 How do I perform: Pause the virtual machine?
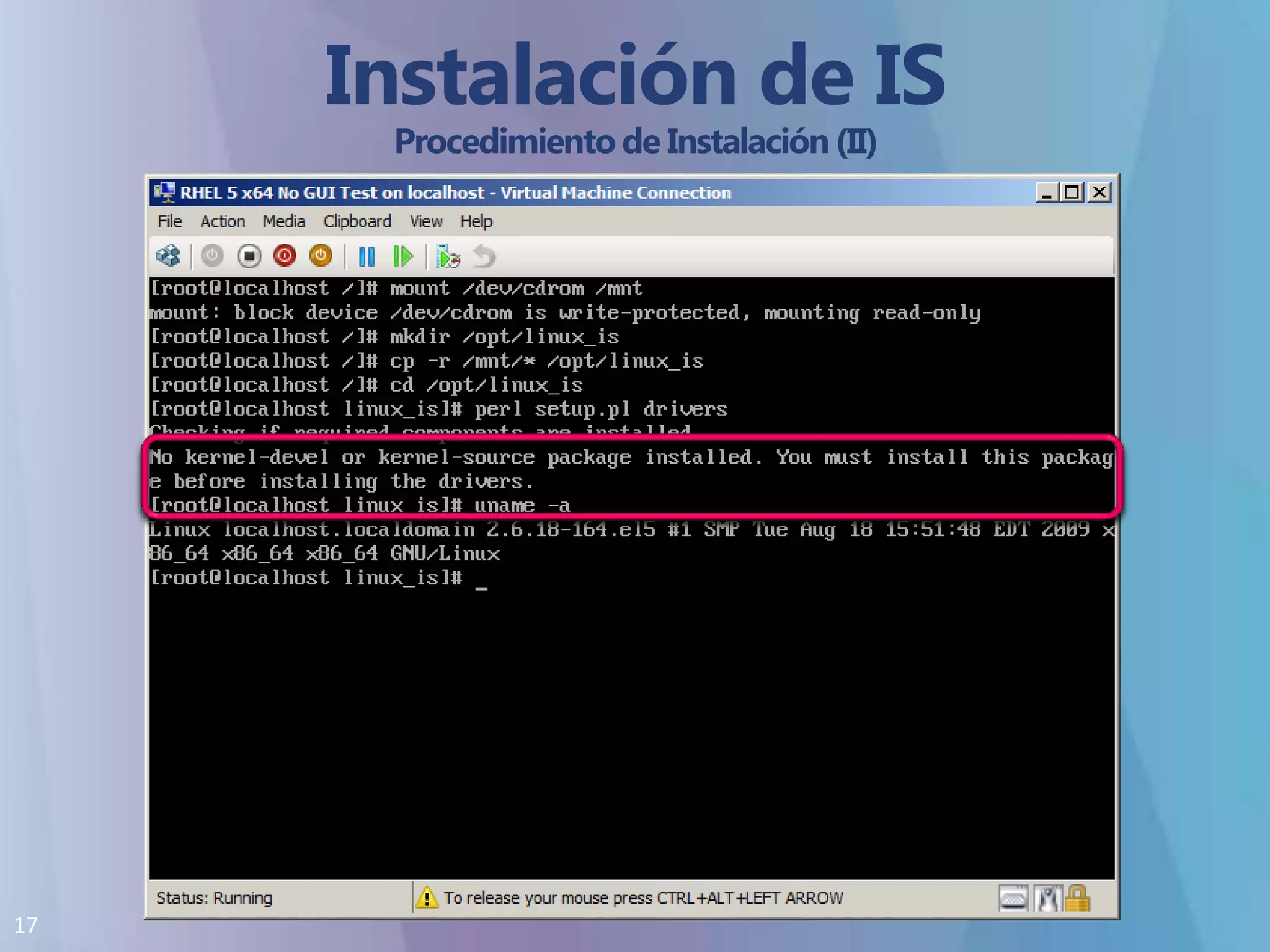click(x=366, y=257)
